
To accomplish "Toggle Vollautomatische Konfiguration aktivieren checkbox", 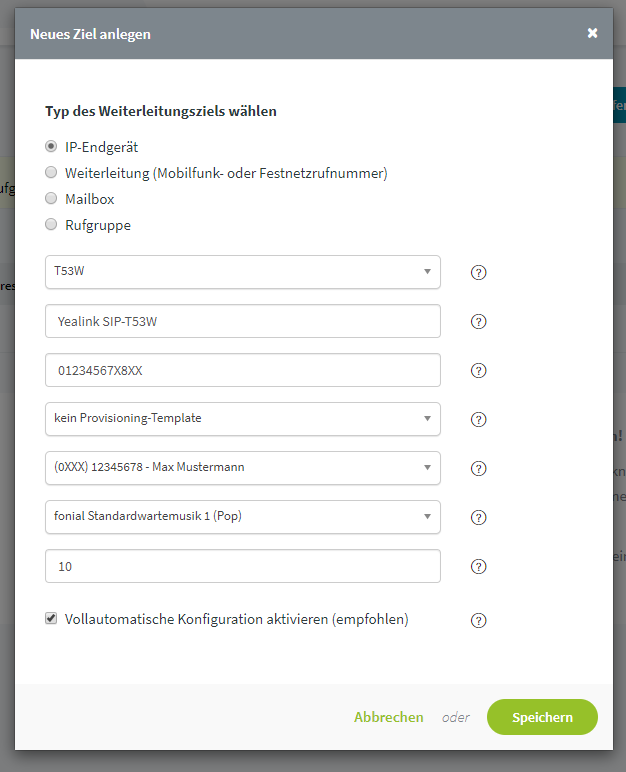I will pos(51,618).
